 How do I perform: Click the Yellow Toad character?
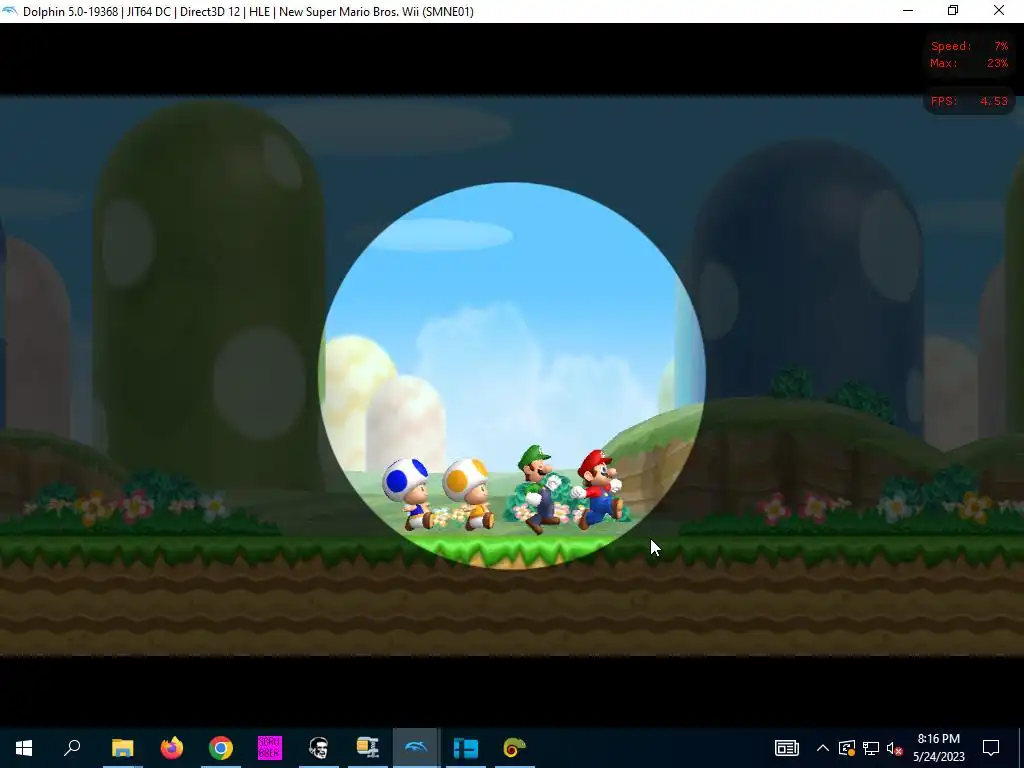pyautogui.click(x=468, y=494)
